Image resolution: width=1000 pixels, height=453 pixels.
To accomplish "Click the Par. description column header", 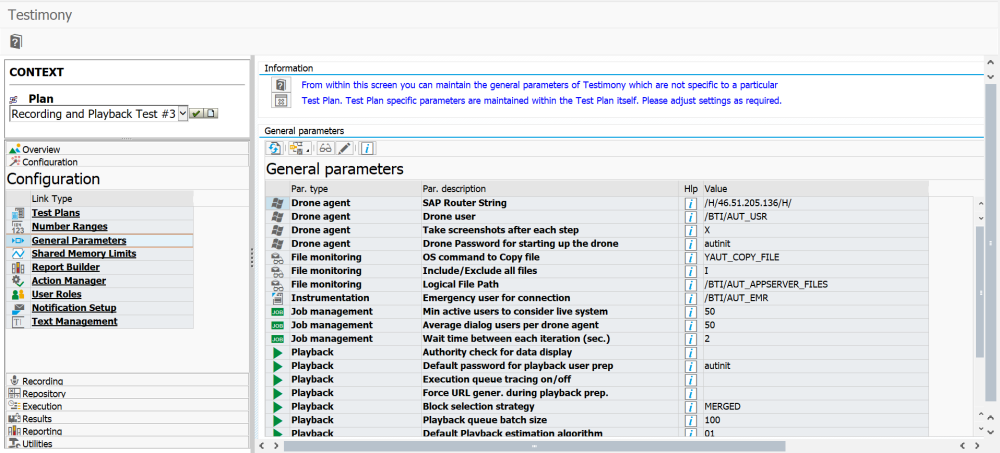I will pos(551,189).
